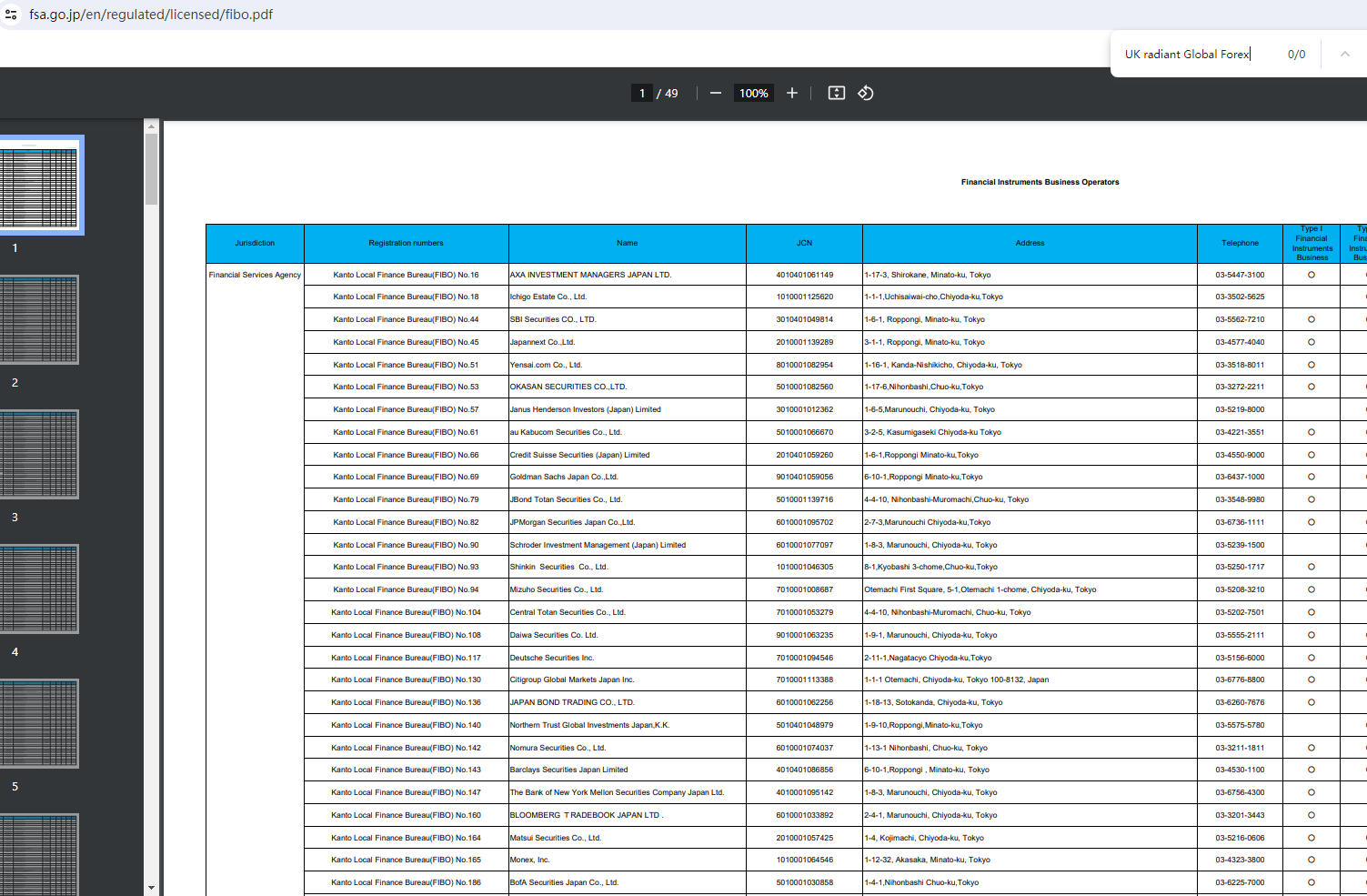Go to previous search result arrow
This screenshot has height=896, width=1367.
coord(1344,55)
